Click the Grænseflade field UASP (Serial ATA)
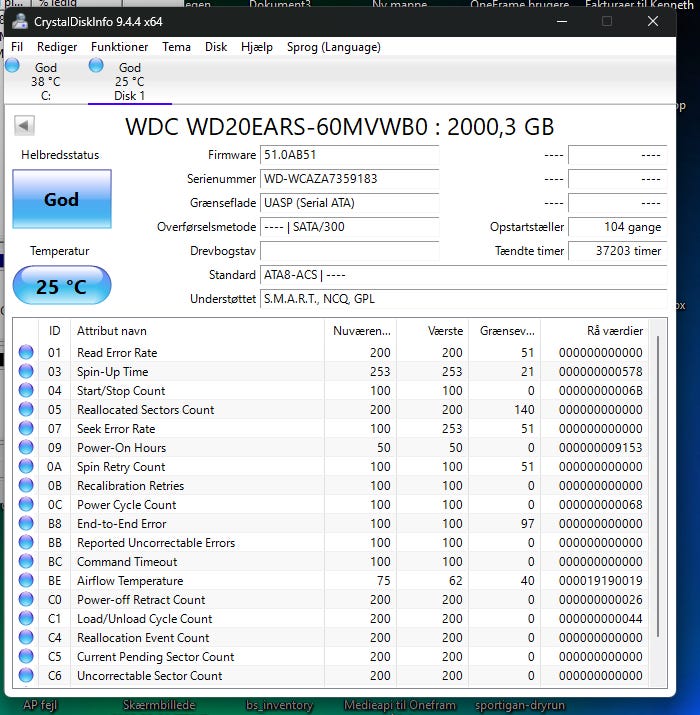Screen dimensions: 700x715 tap(349, 203)
